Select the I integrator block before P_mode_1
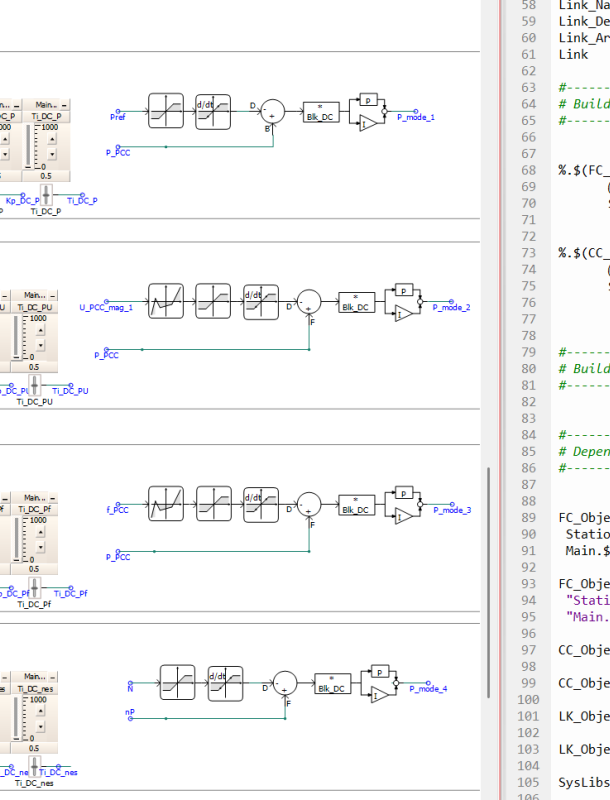Image resolution: width=610 pixels, height=800 pixels. tap(368, 123)
